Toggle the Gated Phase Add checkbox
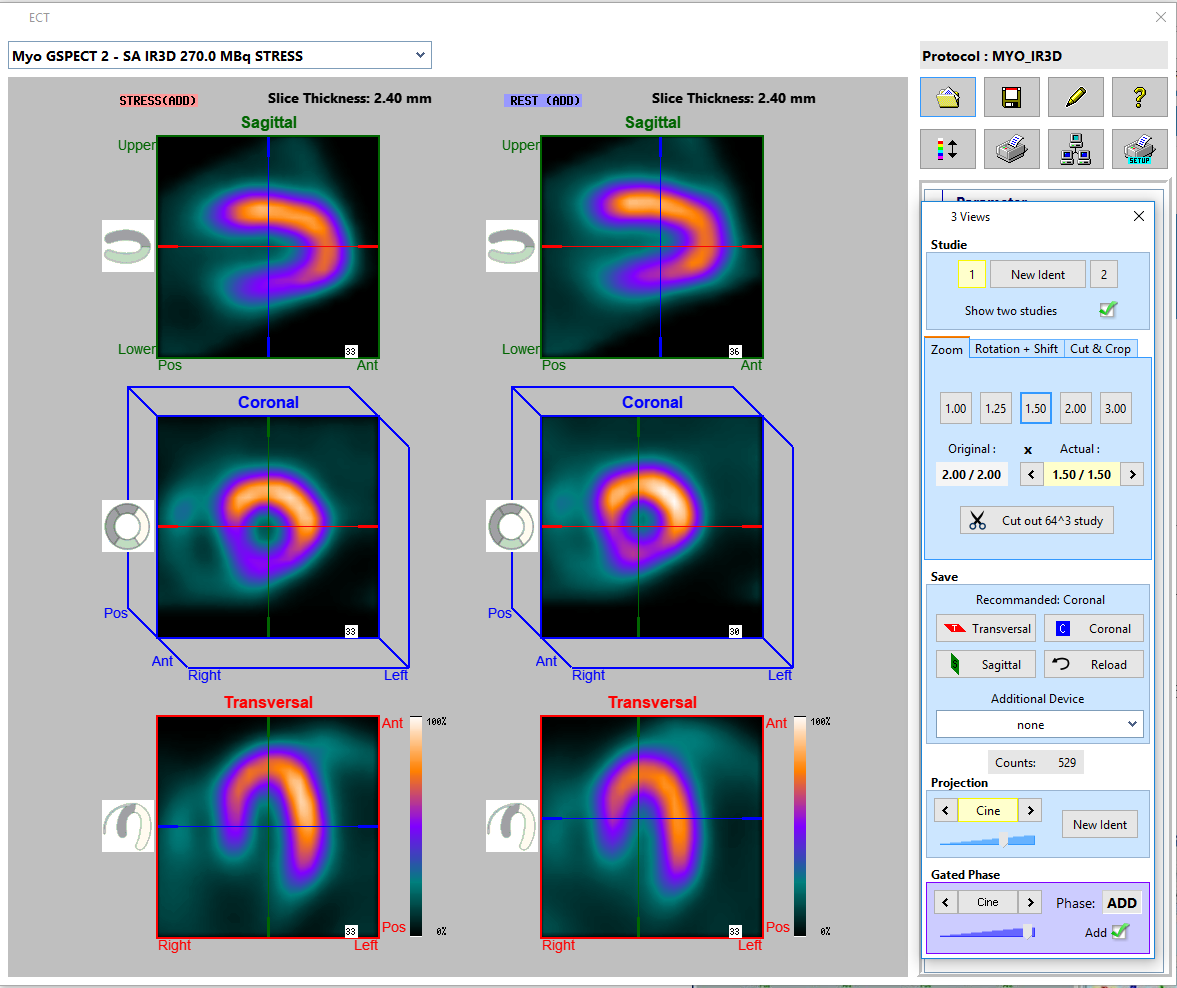1177x988 pixels. [1120, 932]
